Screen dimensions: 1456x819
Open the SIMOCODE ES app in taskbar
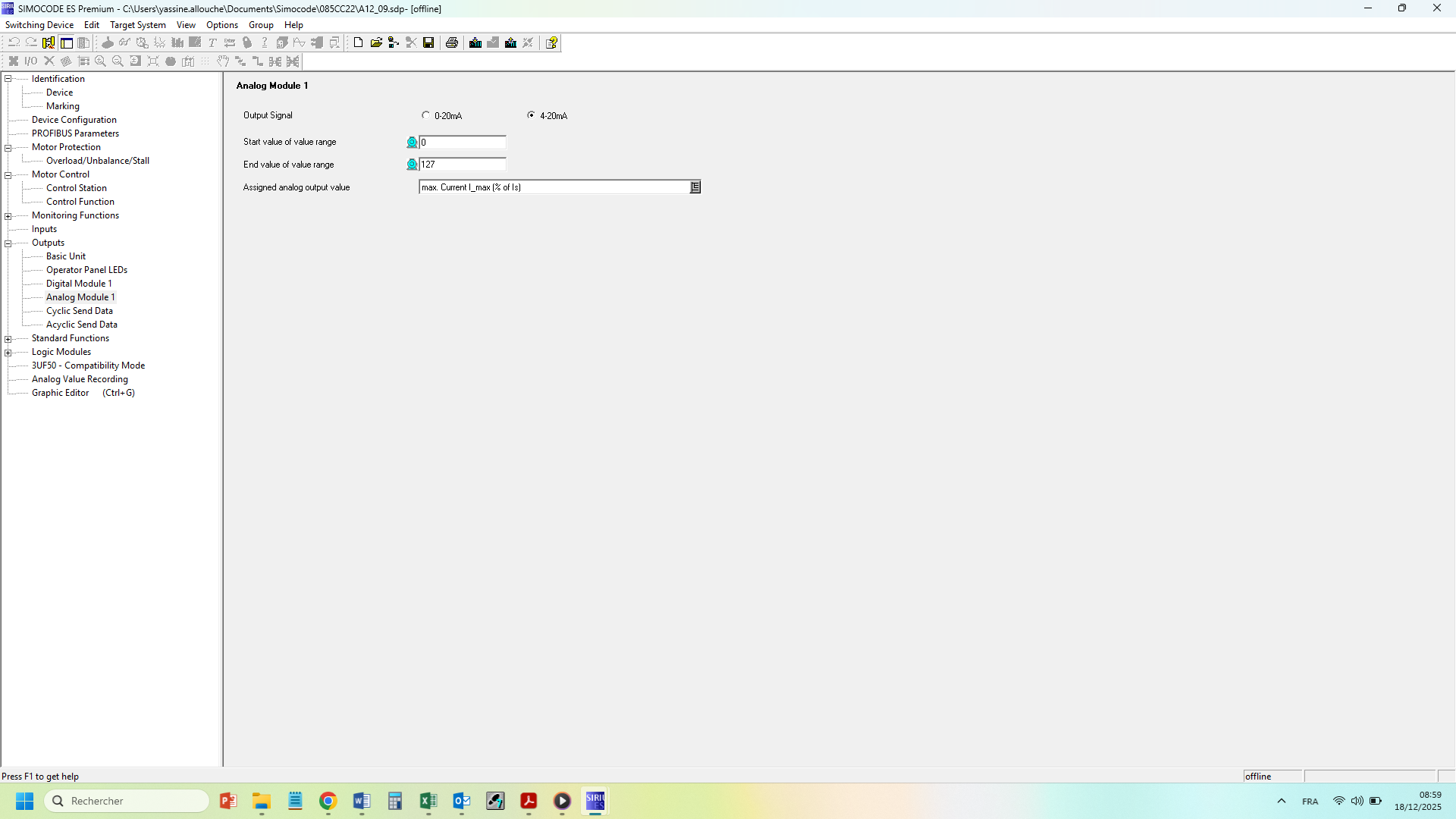[595, 801]
